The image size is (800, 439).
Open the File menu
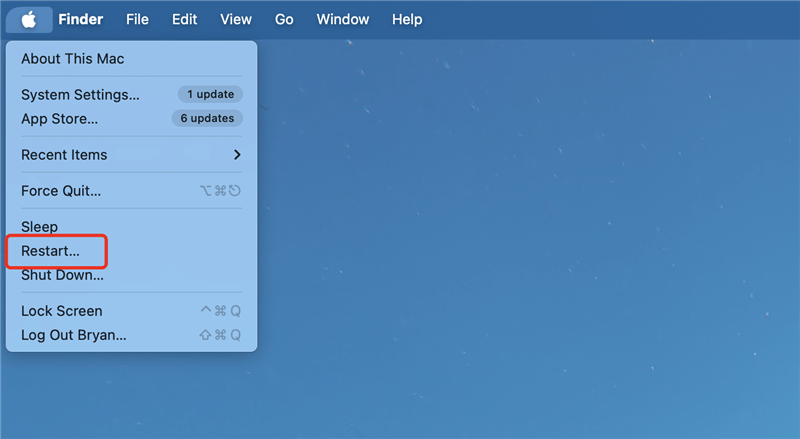pos(137,20)
